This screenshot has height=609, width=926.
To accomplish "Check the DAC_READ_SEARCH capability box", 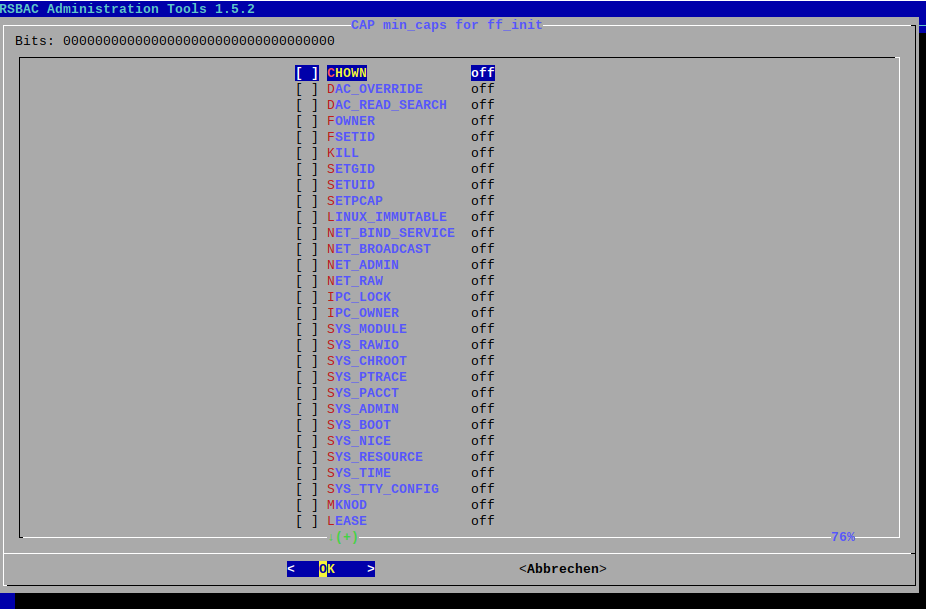I will click(x=307, y=105).
